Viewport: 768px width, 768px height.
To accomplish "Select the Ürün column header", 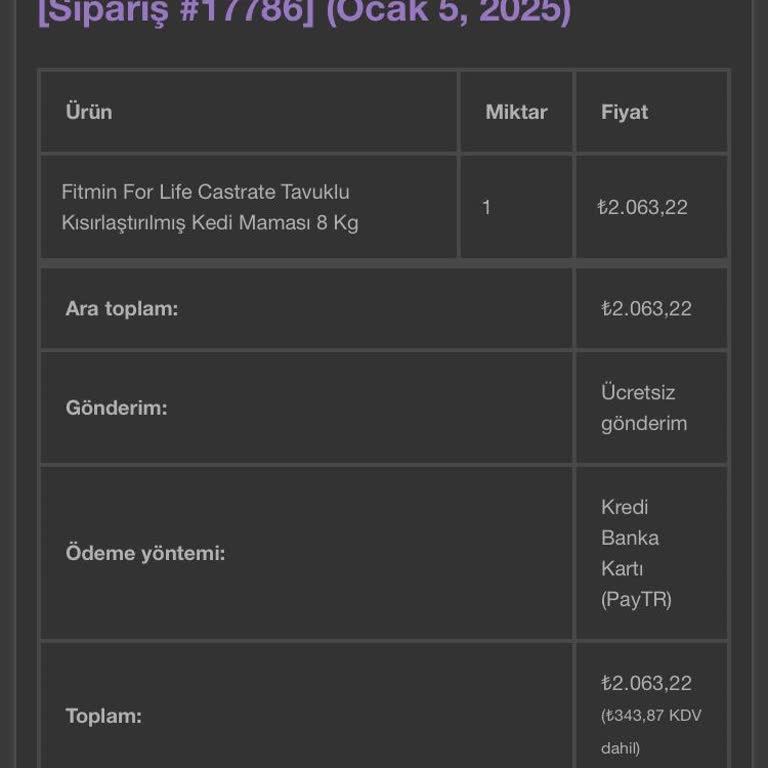I will tap(89, 112).
